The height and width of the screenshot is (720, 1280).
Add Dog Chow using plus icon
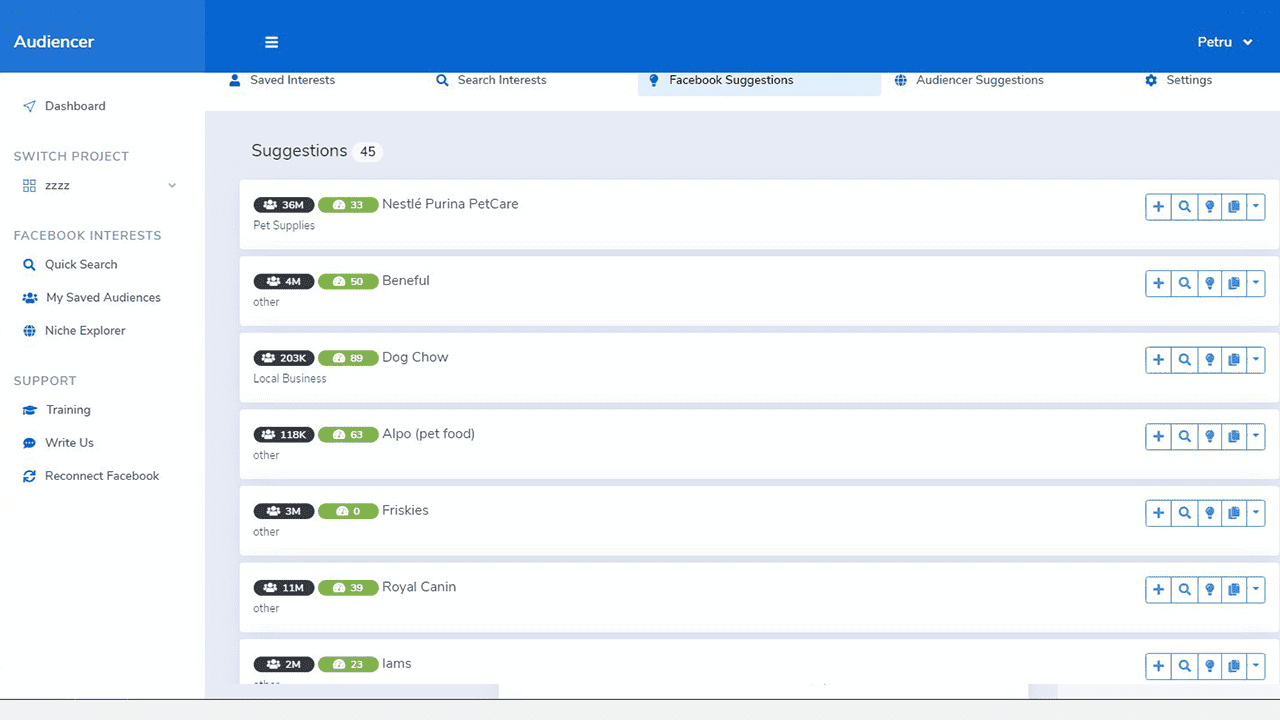point(1158,360)
